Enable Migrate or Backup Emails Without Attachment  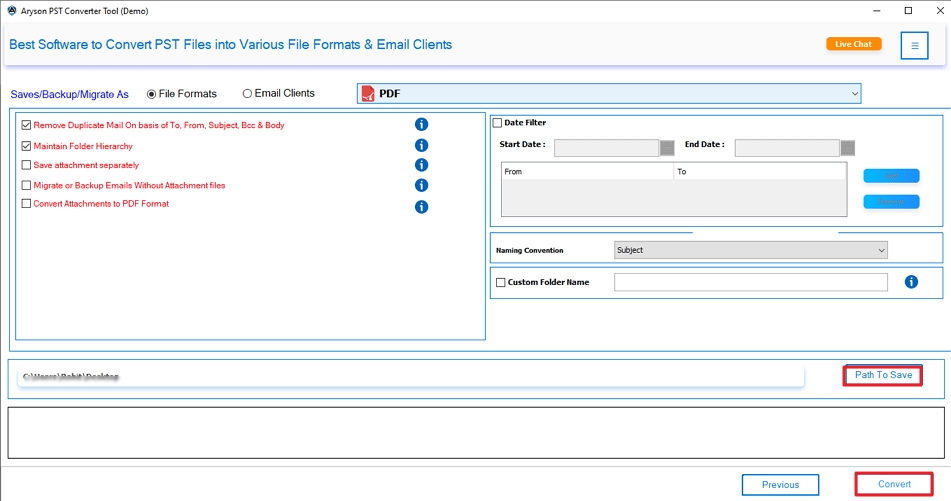coord(26,185)
